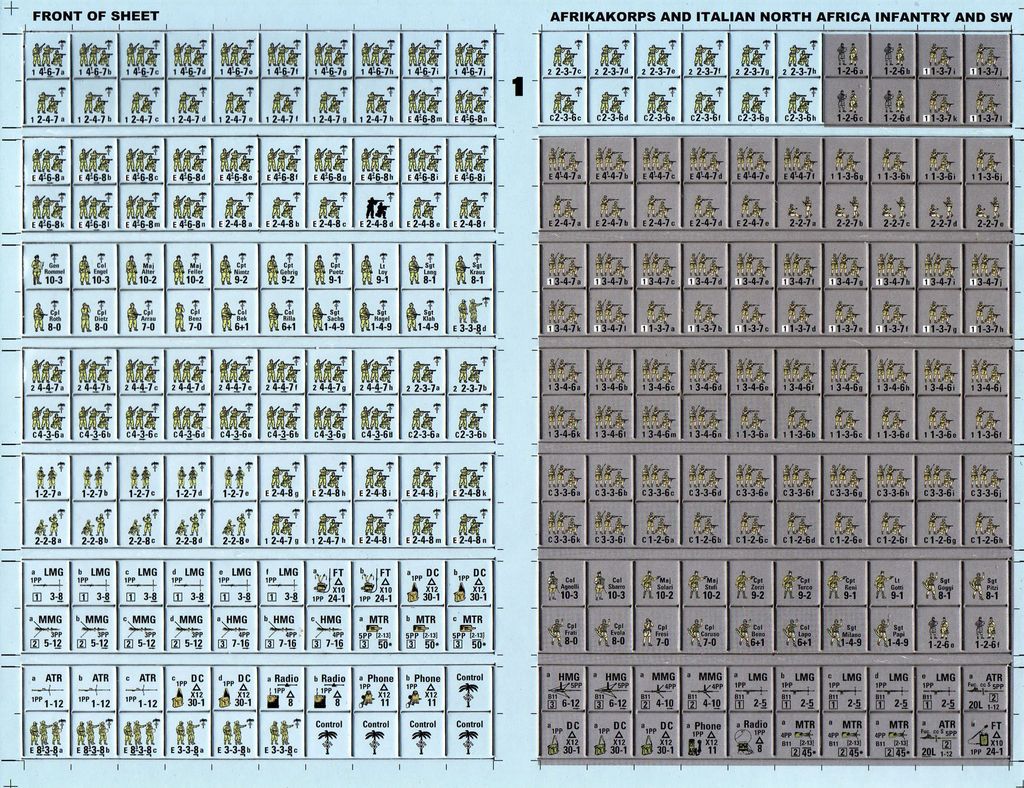Pick the Cpt Zorzi 9-2 counter
The width and height of the screenshot is (1024, 788).
tap(752, 586)
